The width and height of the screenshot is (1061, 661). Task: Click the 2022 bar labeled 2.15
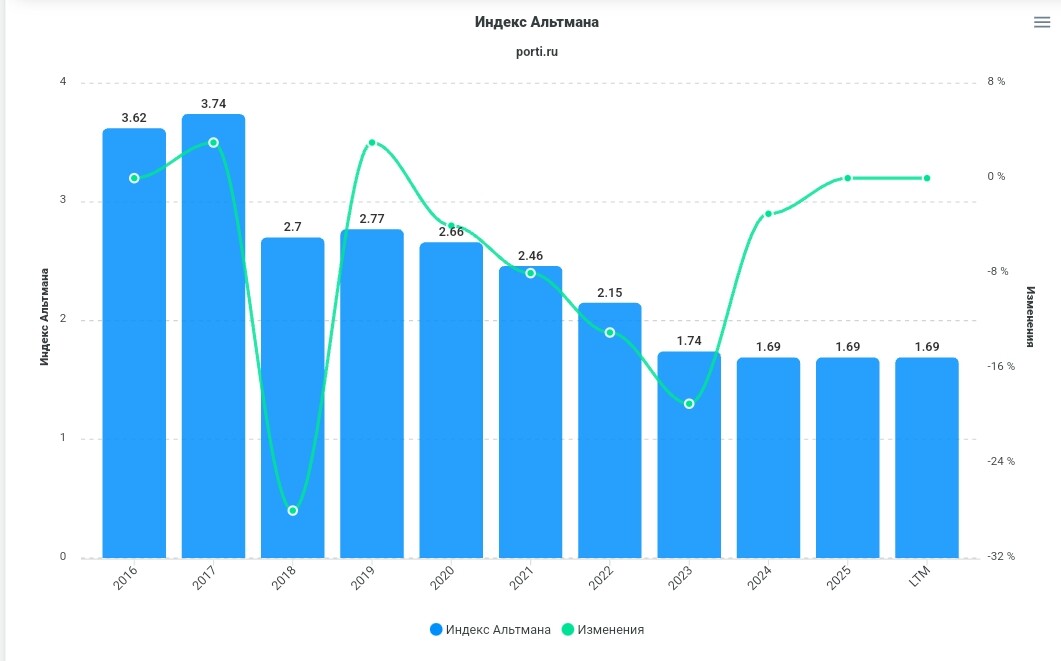pyautogui.click(x=609, y=440)
